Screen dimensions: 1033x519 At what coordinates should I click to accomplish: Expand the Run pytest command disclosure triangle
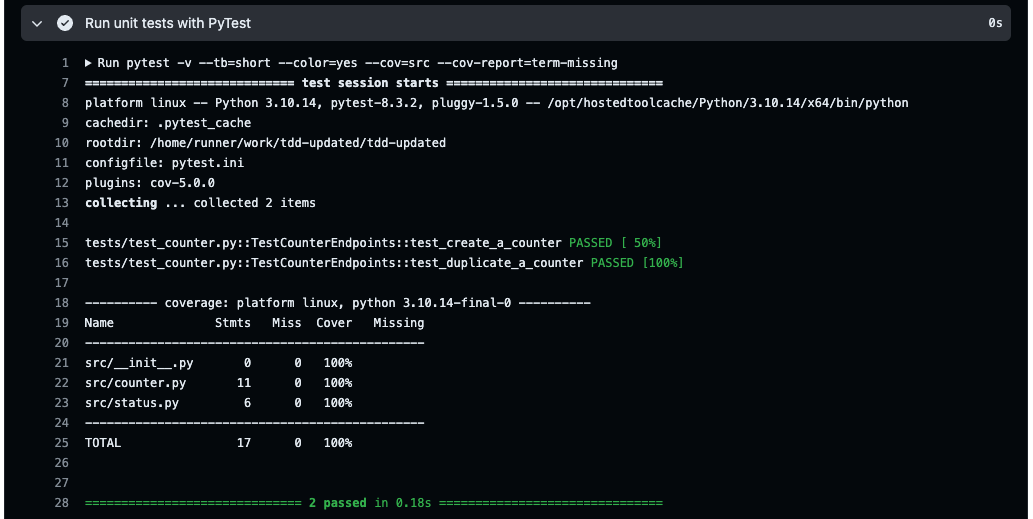[88, 63]
